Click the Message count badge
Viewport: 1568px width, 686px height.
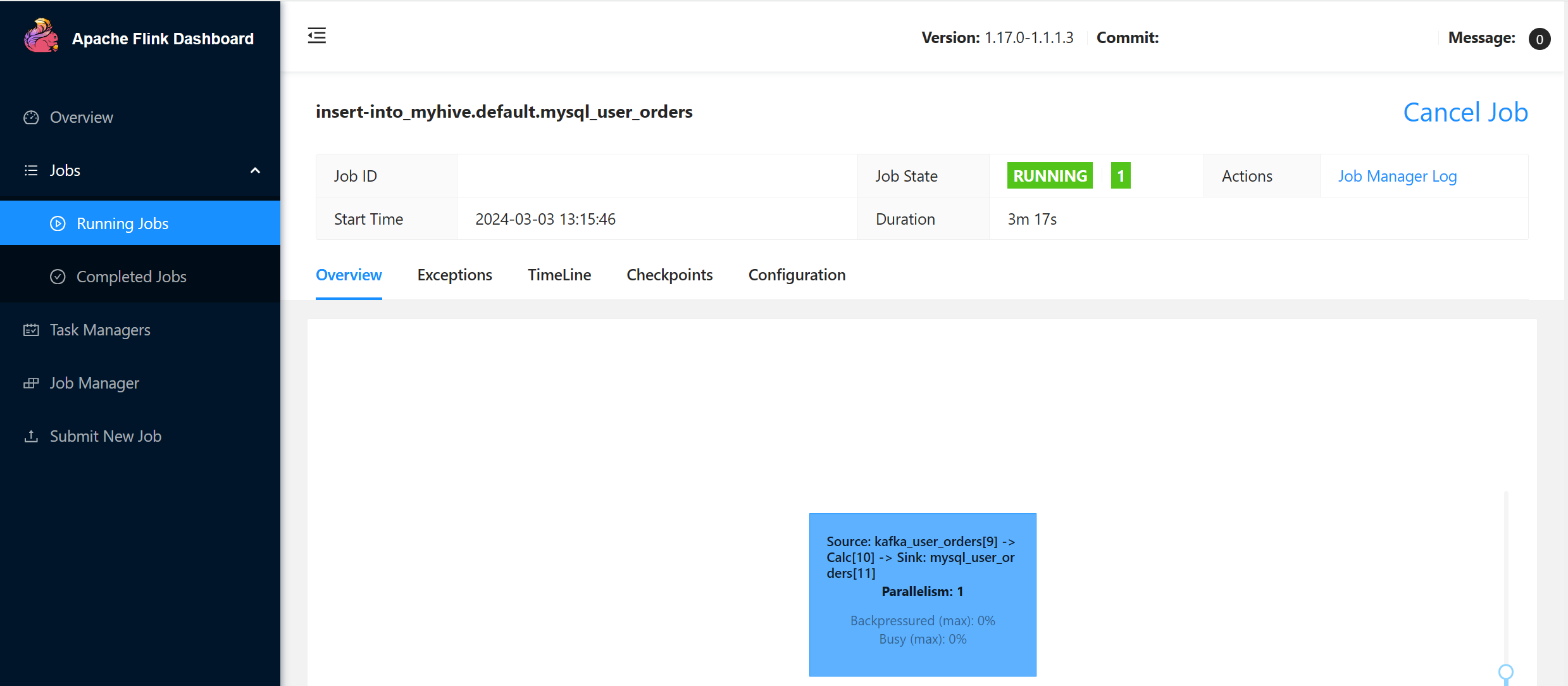(1540, 39)
